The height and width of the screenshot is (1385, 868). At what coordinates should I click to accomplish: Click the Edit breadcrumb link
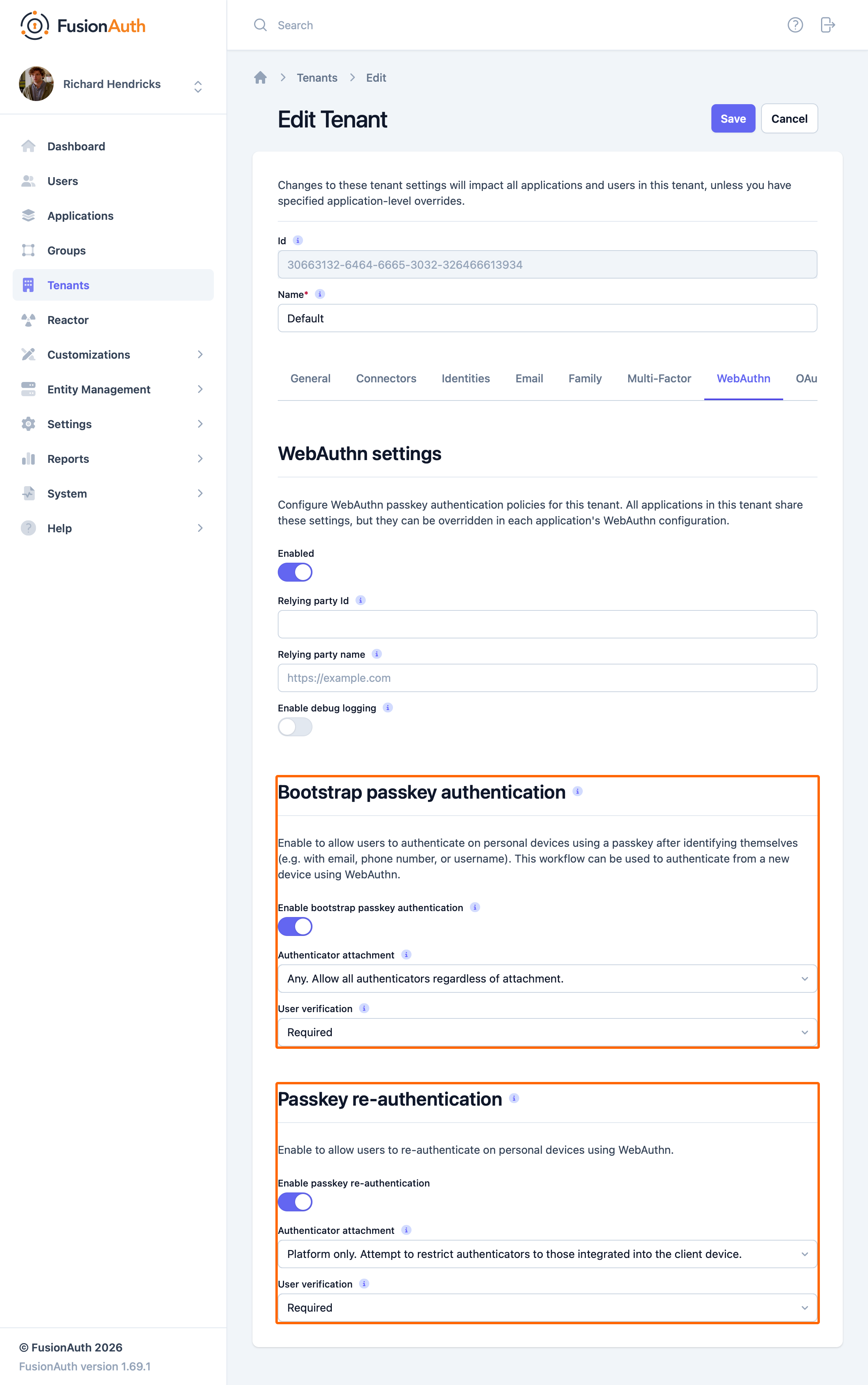tap(376, 77)
